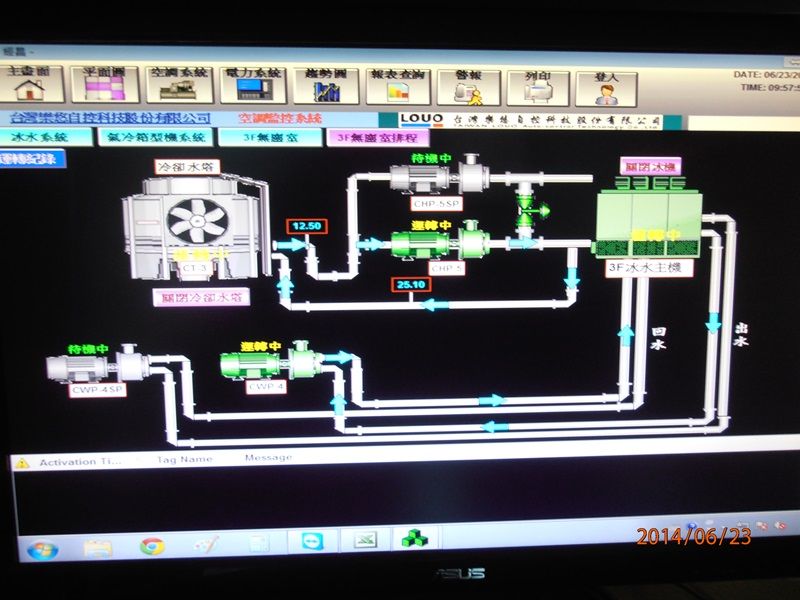
Task: Open the 平面圖 floor plan view
Action: tap(103, 87)
